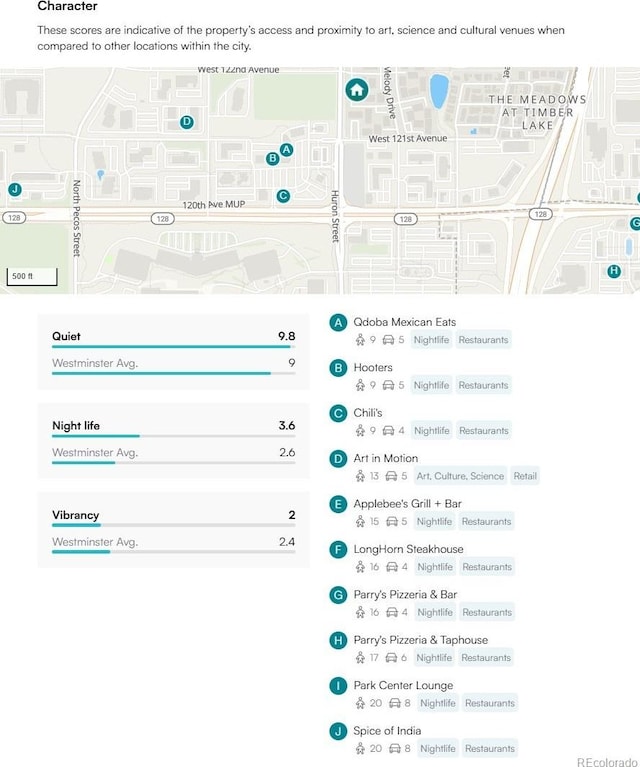
Task: Click the Character section heading
Action: click(x=67, y=6)
